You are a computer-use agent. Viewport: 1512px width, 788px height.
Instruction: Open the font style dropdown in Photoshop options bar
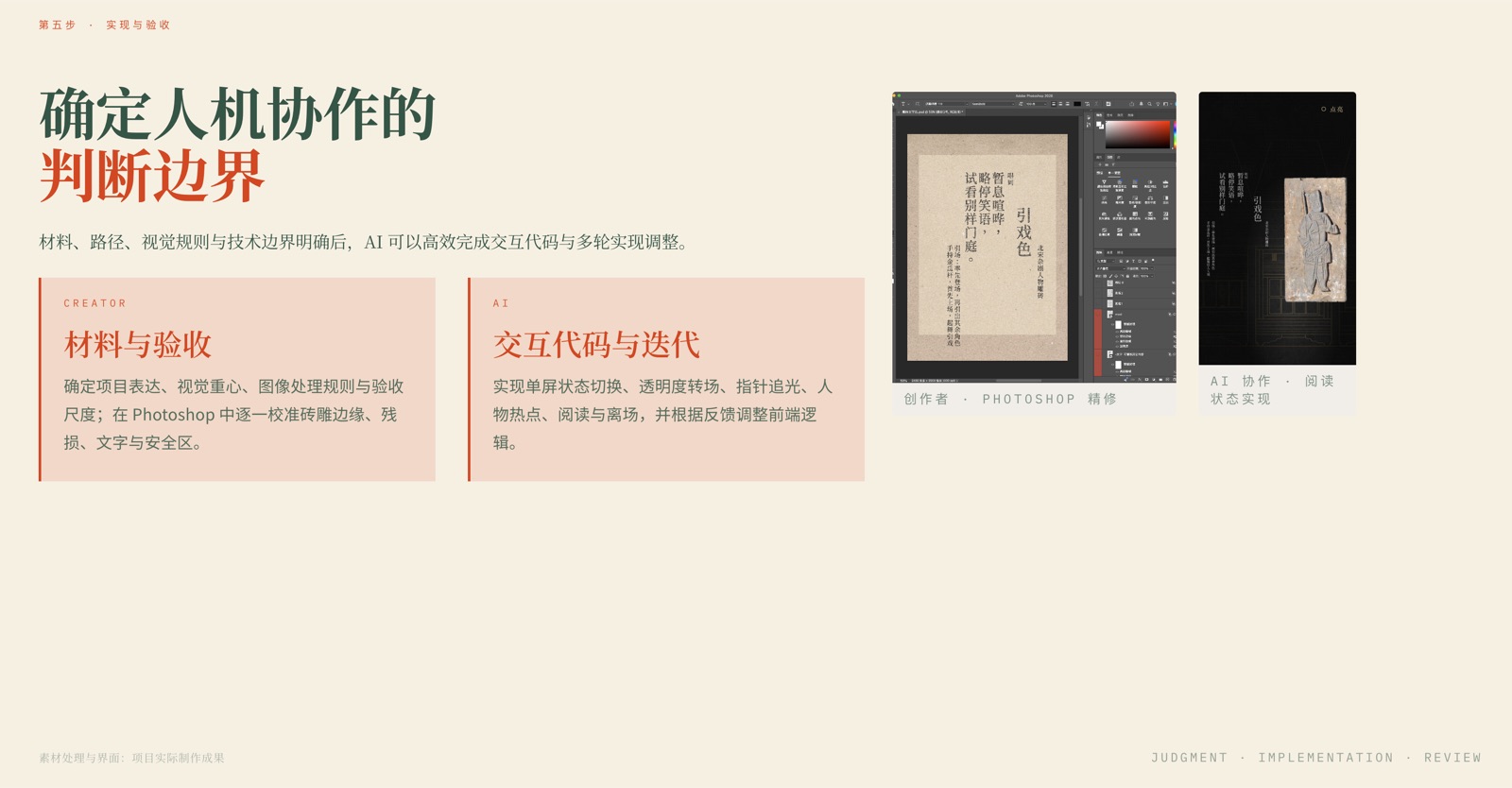pos(993,104)
